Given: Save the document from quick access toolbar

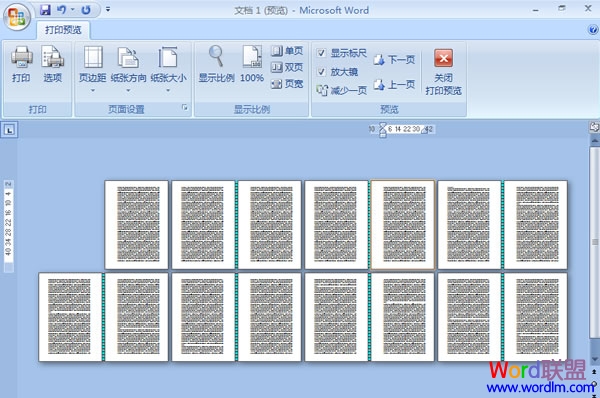Looking at the screenshot, I should click(46, 10).
